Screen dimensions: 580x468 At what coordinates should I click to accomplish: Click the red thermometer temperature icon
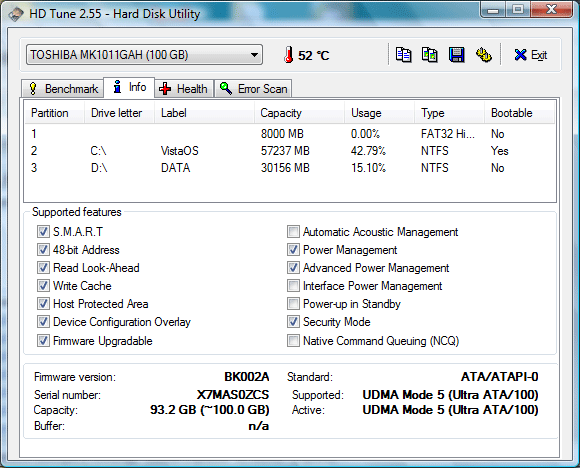289,55
